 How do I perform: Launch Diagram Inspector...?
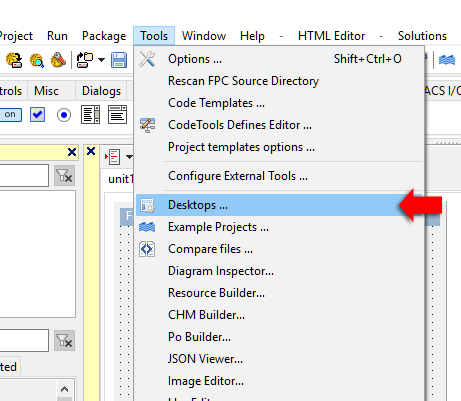coord(279,271)
